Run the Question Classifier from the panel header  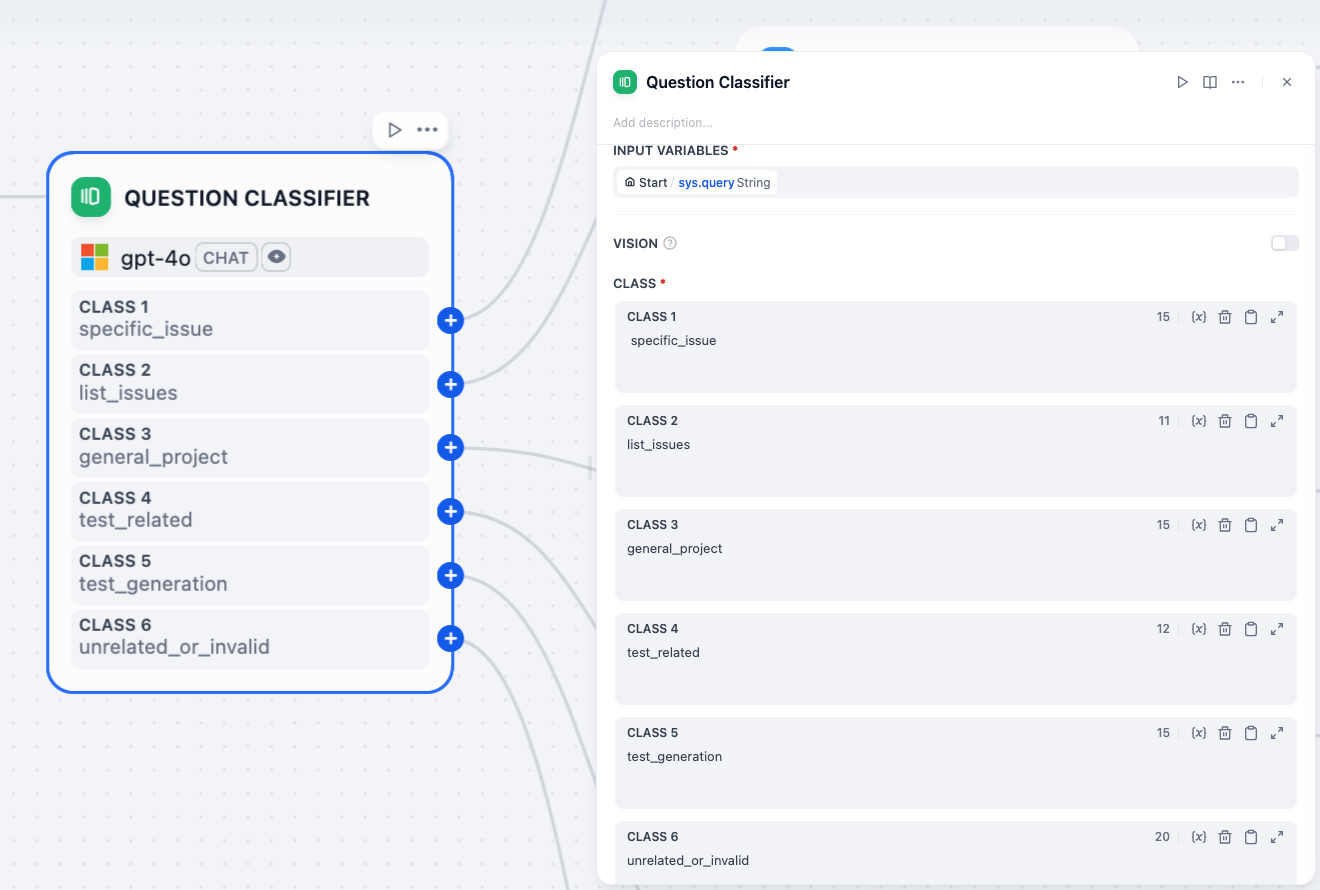pos(1182,82)
